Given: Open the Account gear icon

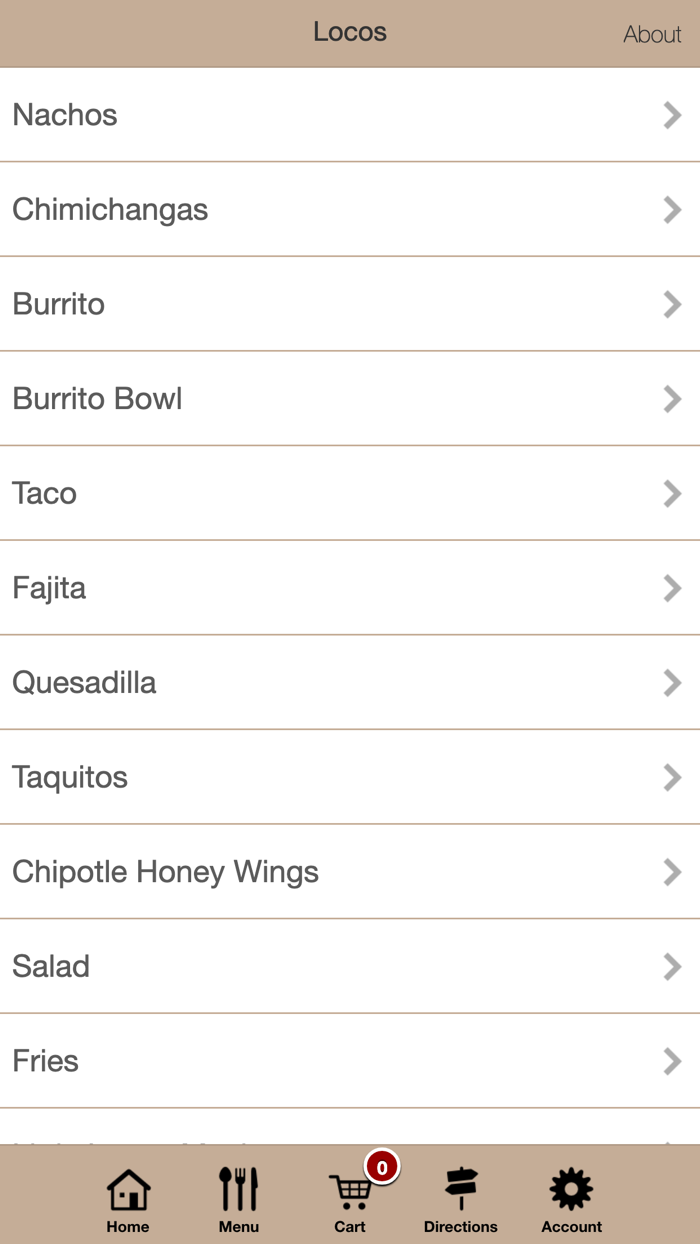Looking at the screenshot, I should coord(571,1190).
